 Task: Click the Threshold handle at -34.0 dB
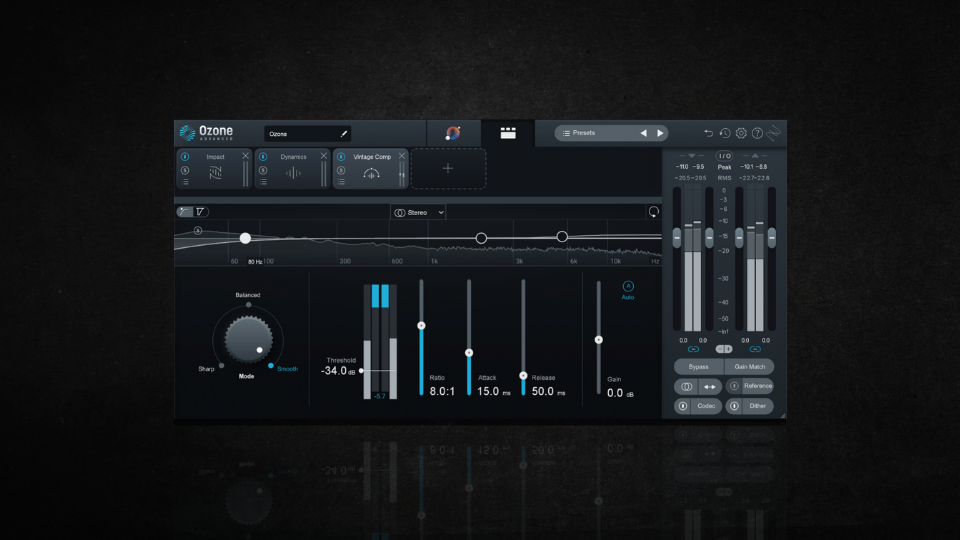[x=361, y=370]
